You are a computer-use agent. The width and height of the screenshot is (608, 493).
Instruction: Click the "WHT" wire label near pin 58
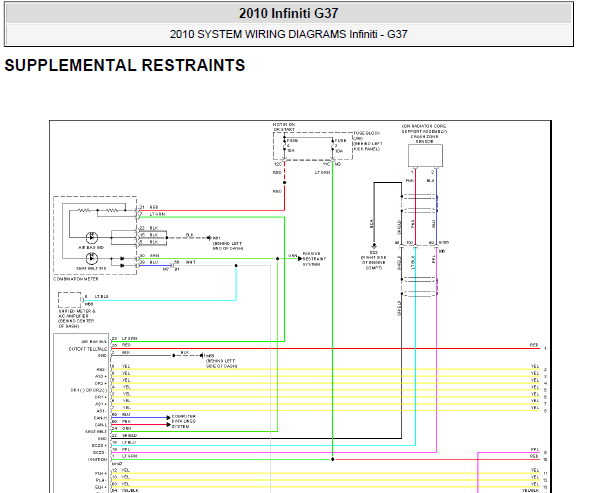[190, 263]
